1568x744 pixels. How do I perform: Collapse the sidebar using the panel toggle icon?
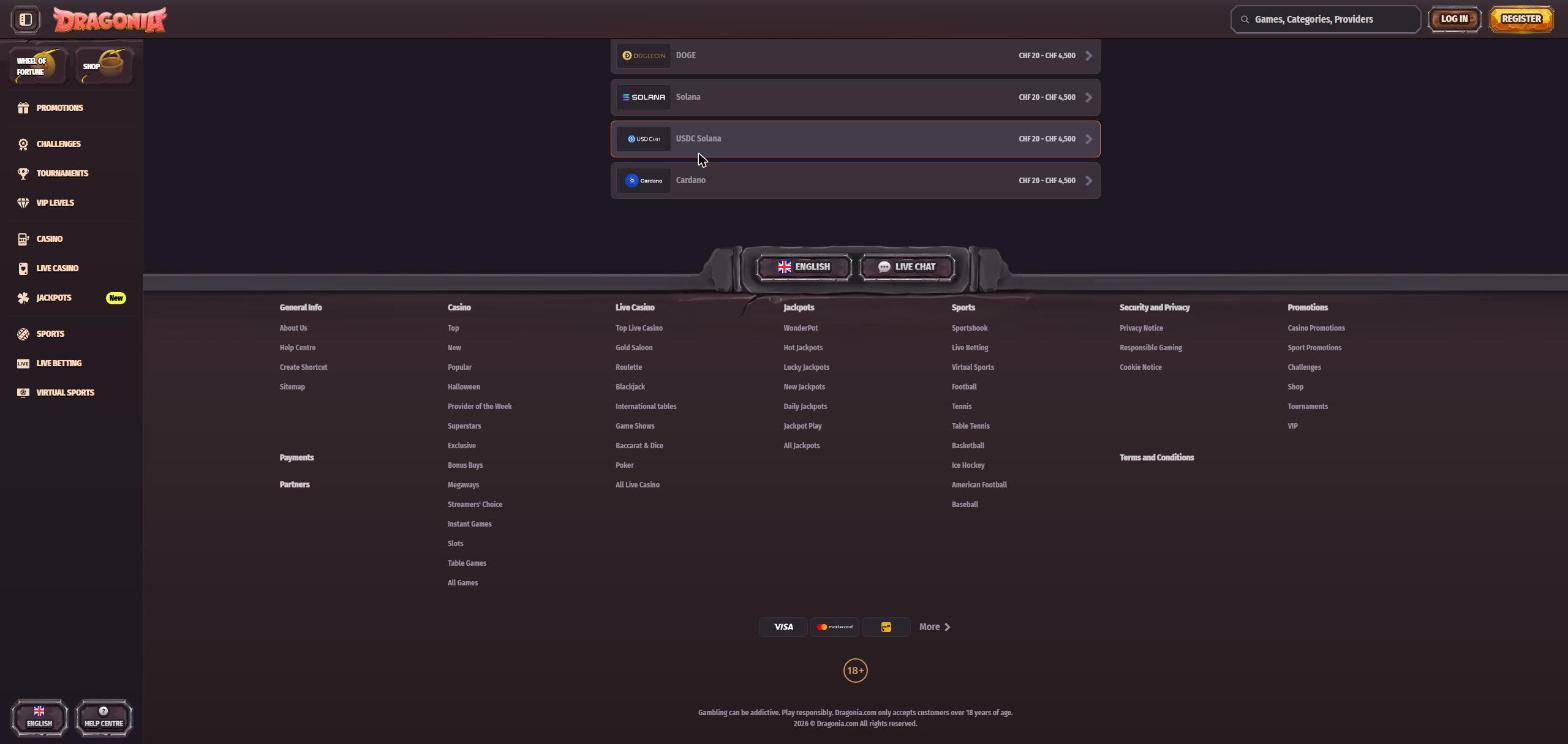coord(26,19)
